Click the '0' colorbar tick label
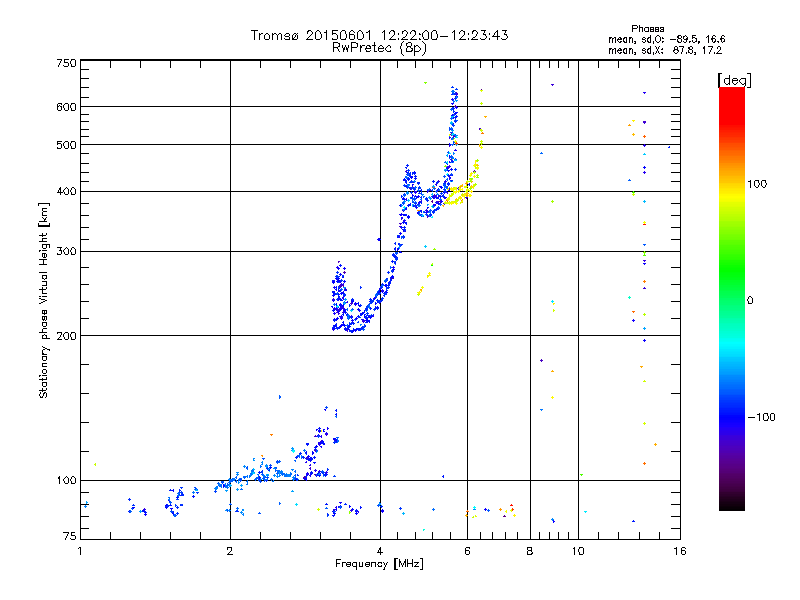Image resolution: width=800 pixels, height=600 pixels. coord(750,301)
